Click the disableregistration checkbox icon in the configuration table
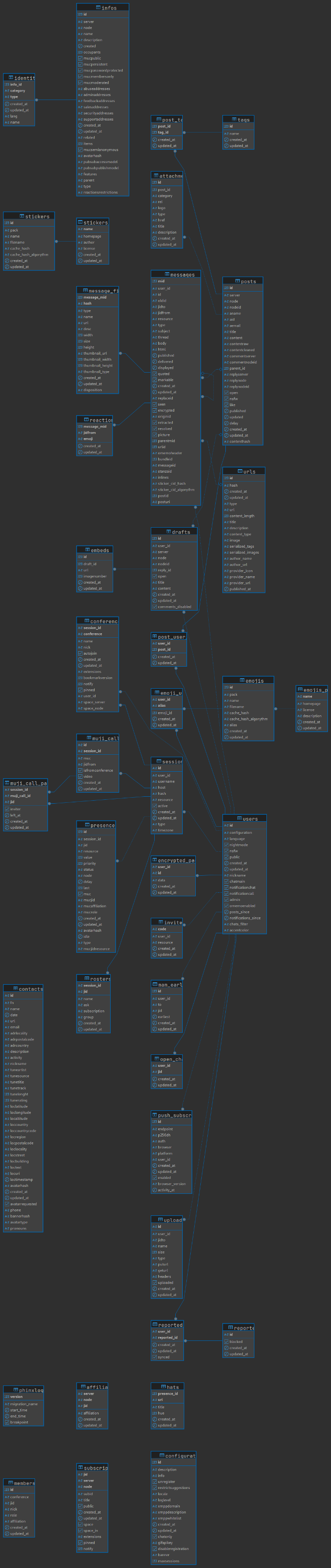 [154, 1548]
